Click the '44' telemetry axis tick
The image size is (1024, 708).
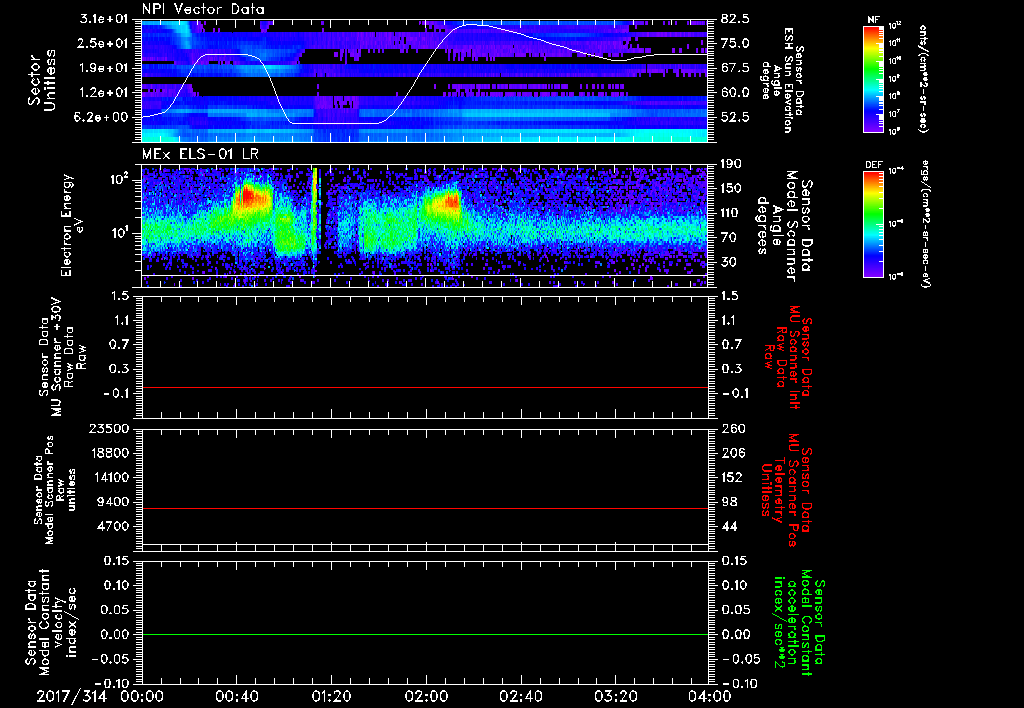click(728, 526)
